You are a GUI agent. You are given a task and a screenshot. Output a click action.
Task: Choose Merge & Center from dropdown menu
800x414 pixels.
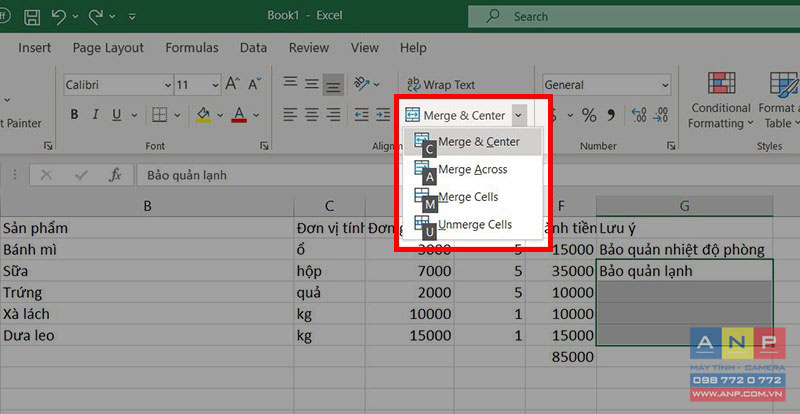[x=472, y=141]
